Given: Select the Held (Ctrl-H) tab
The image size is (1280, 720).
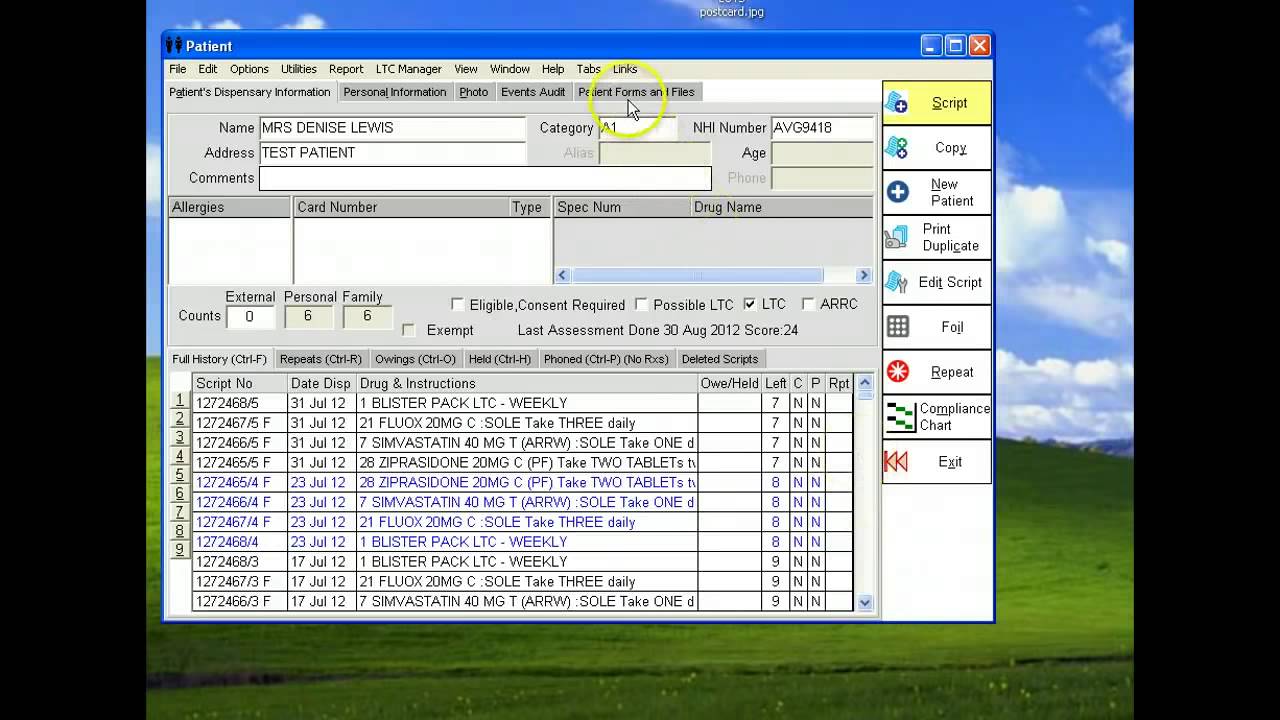Looking at the screenshot, I should pos(500,359).
